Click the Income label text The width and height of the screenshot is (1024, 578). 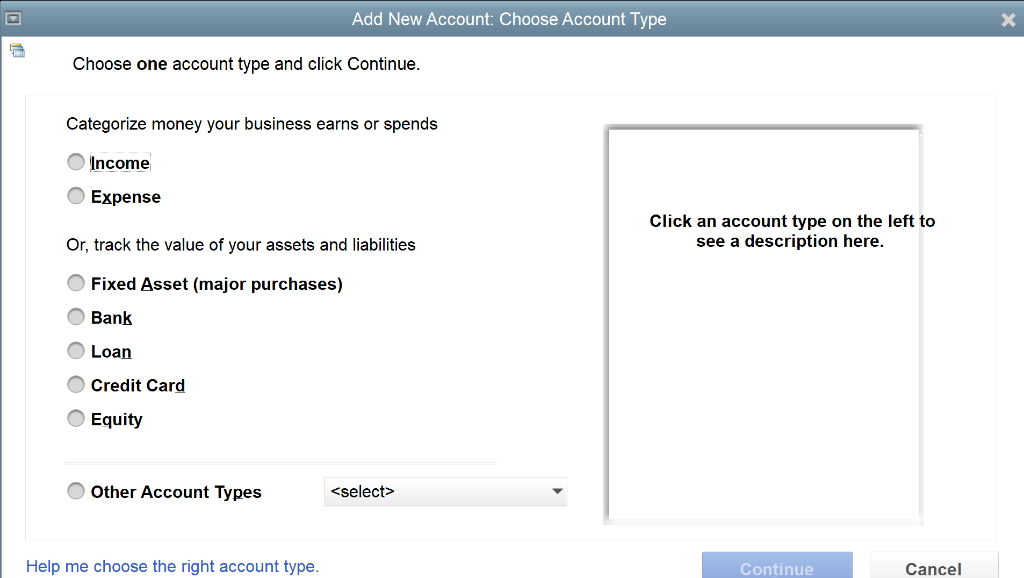point(120,162)
